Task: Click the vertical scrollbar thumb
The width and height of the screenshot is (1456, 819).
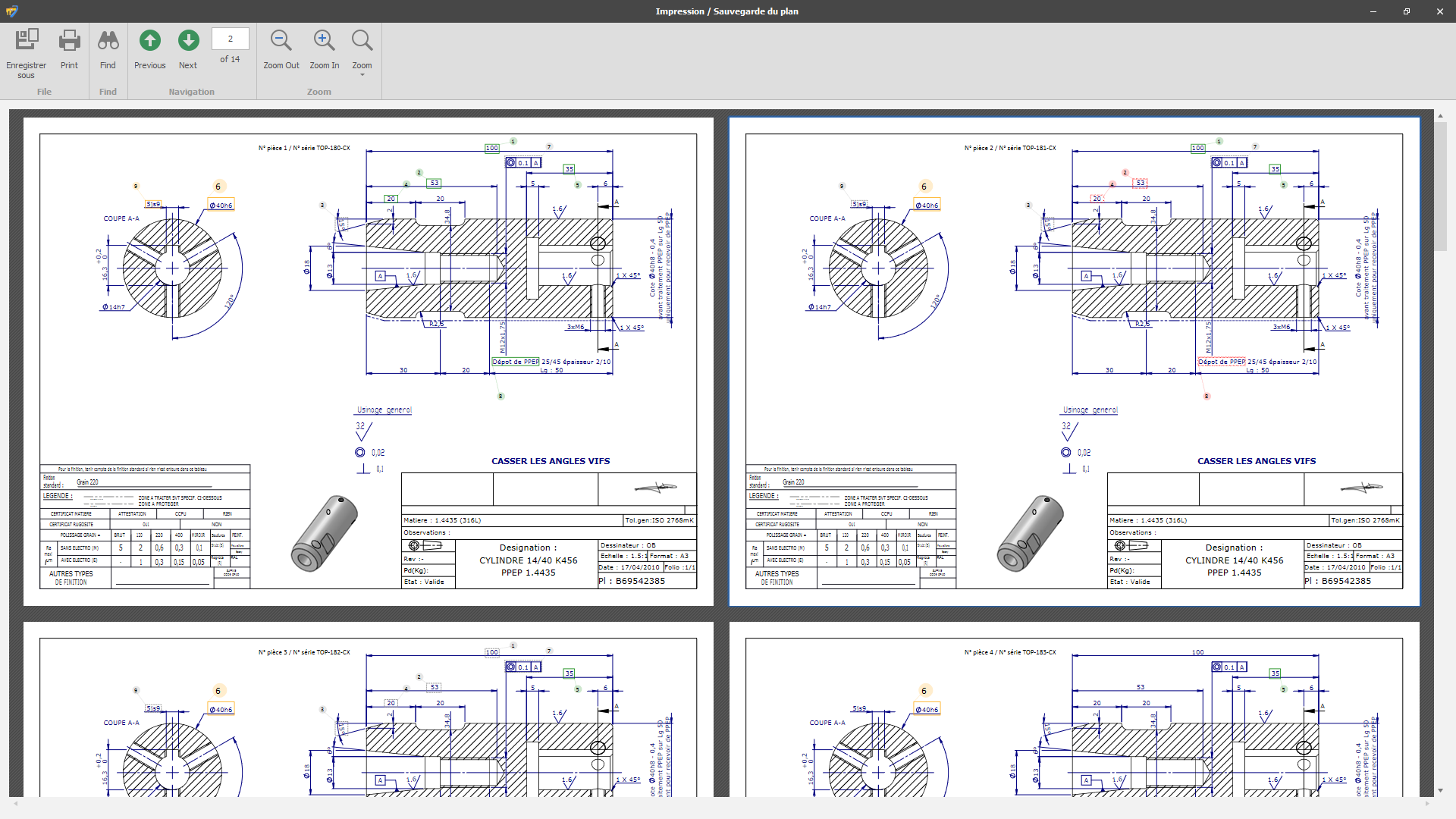Action: pos(1440,186)
